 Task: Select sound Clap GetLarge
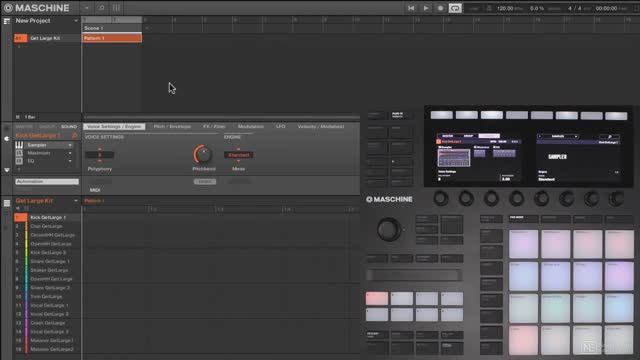[47, 226]
